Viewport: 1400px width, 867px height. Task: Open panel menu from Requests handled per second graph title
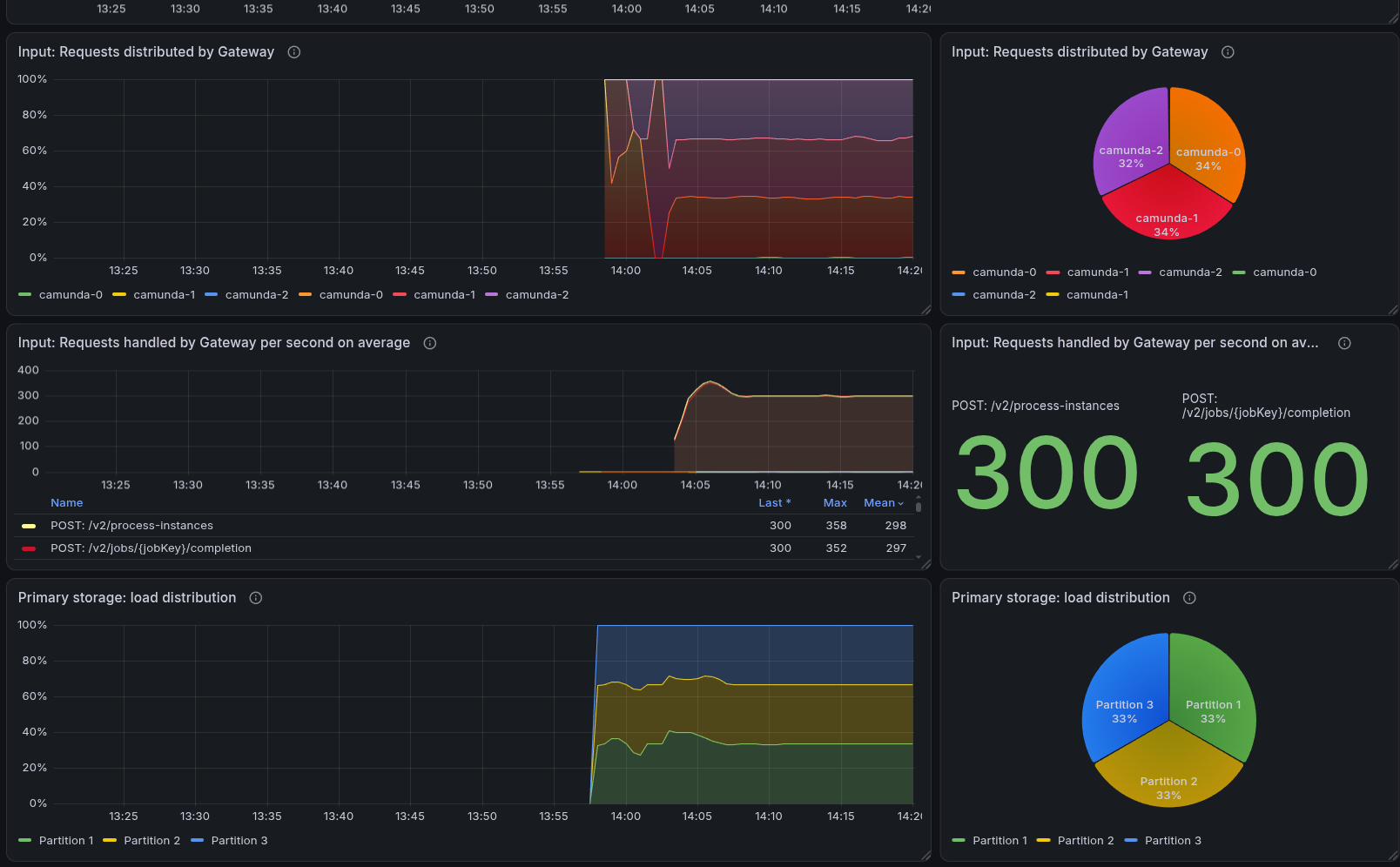point(214,343)
